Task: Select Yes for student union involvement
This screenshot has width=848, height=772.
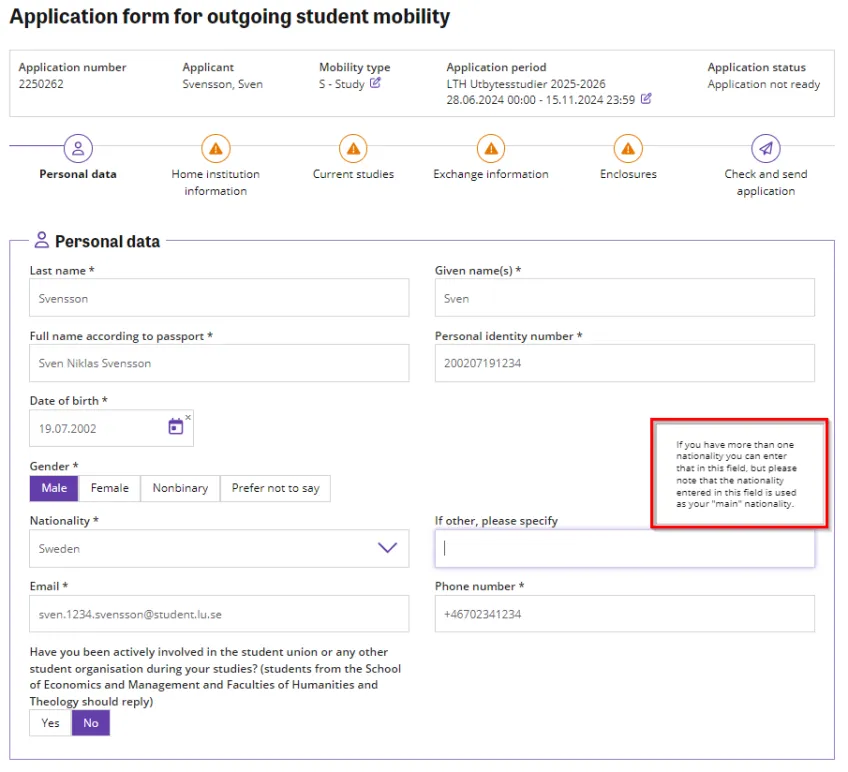Action: coord(49,722)
